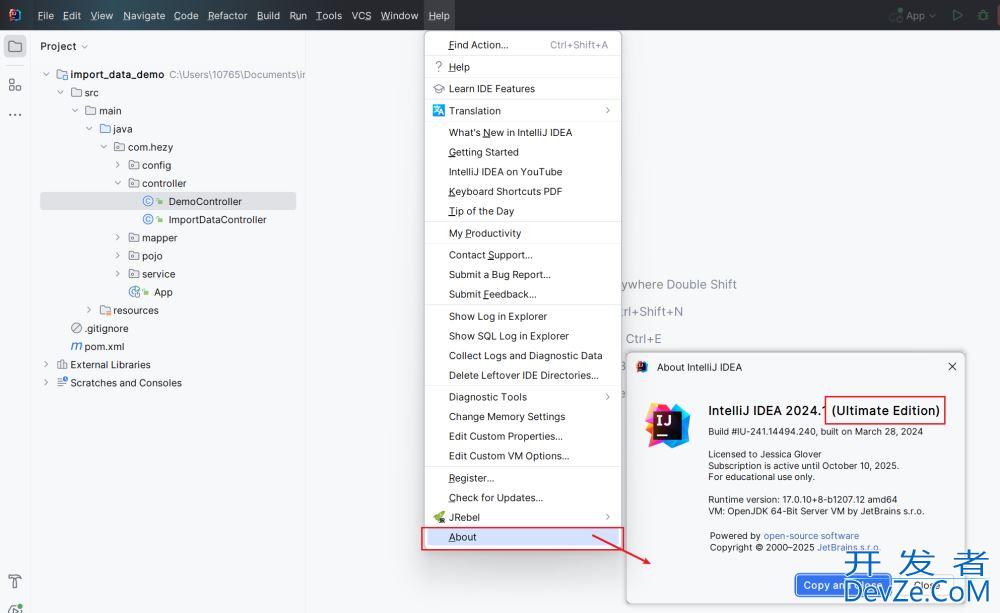Click the resources folder icon
Screen dimensions: 1000x613
(x=105, y=311)
